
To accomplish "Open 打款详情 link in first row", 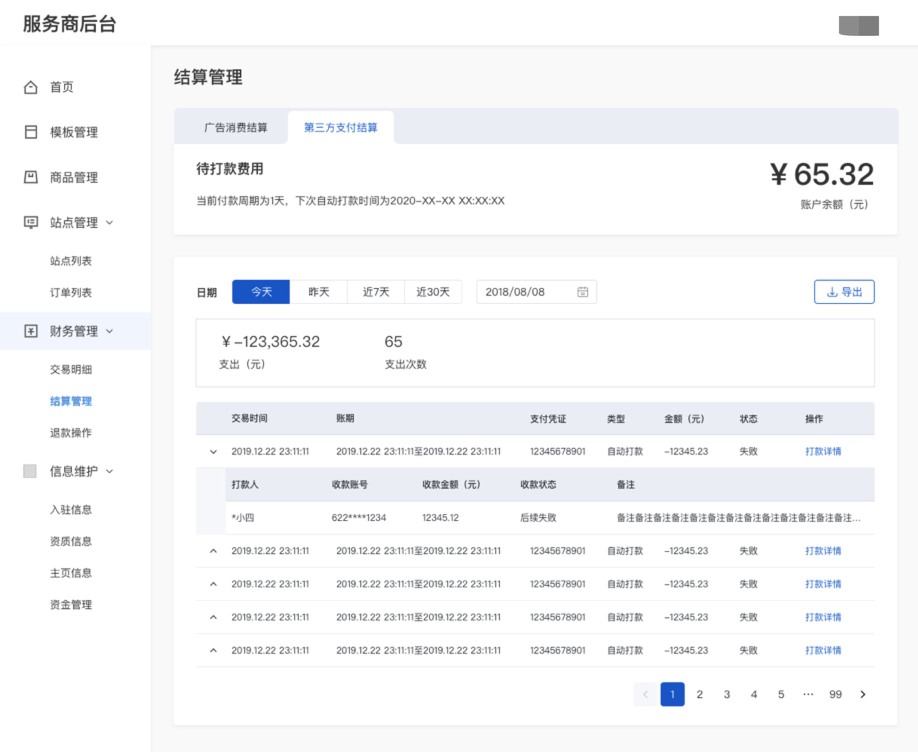I will (823, 452).
